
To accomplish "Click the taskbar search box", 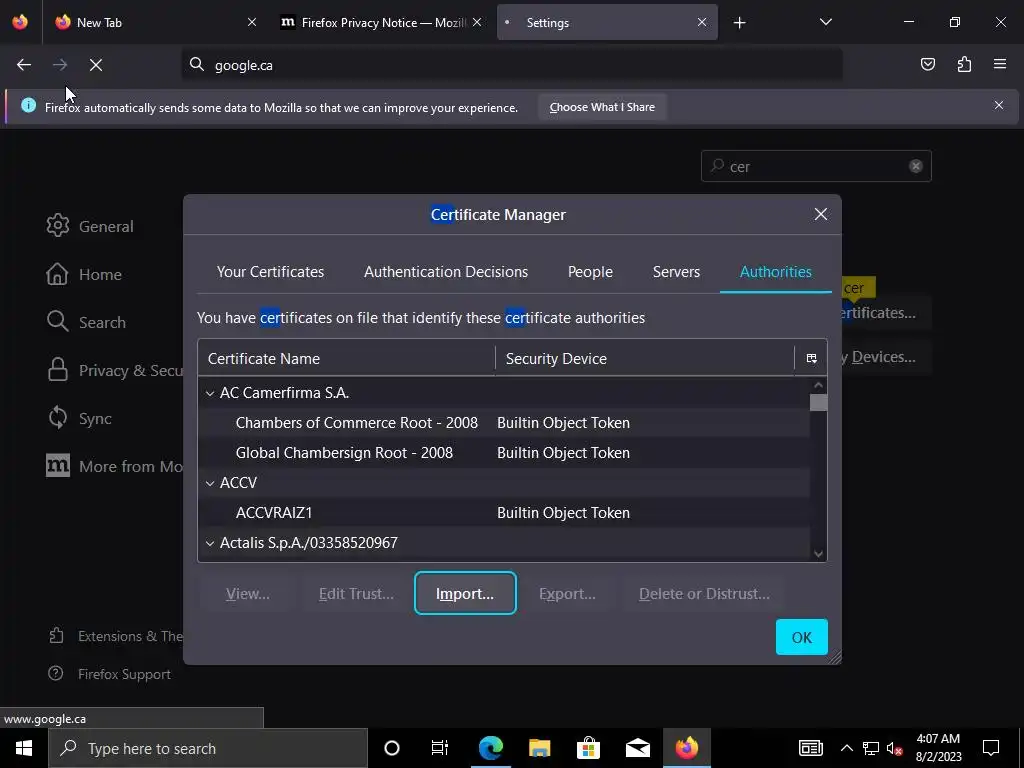I will tap(208, 748).
